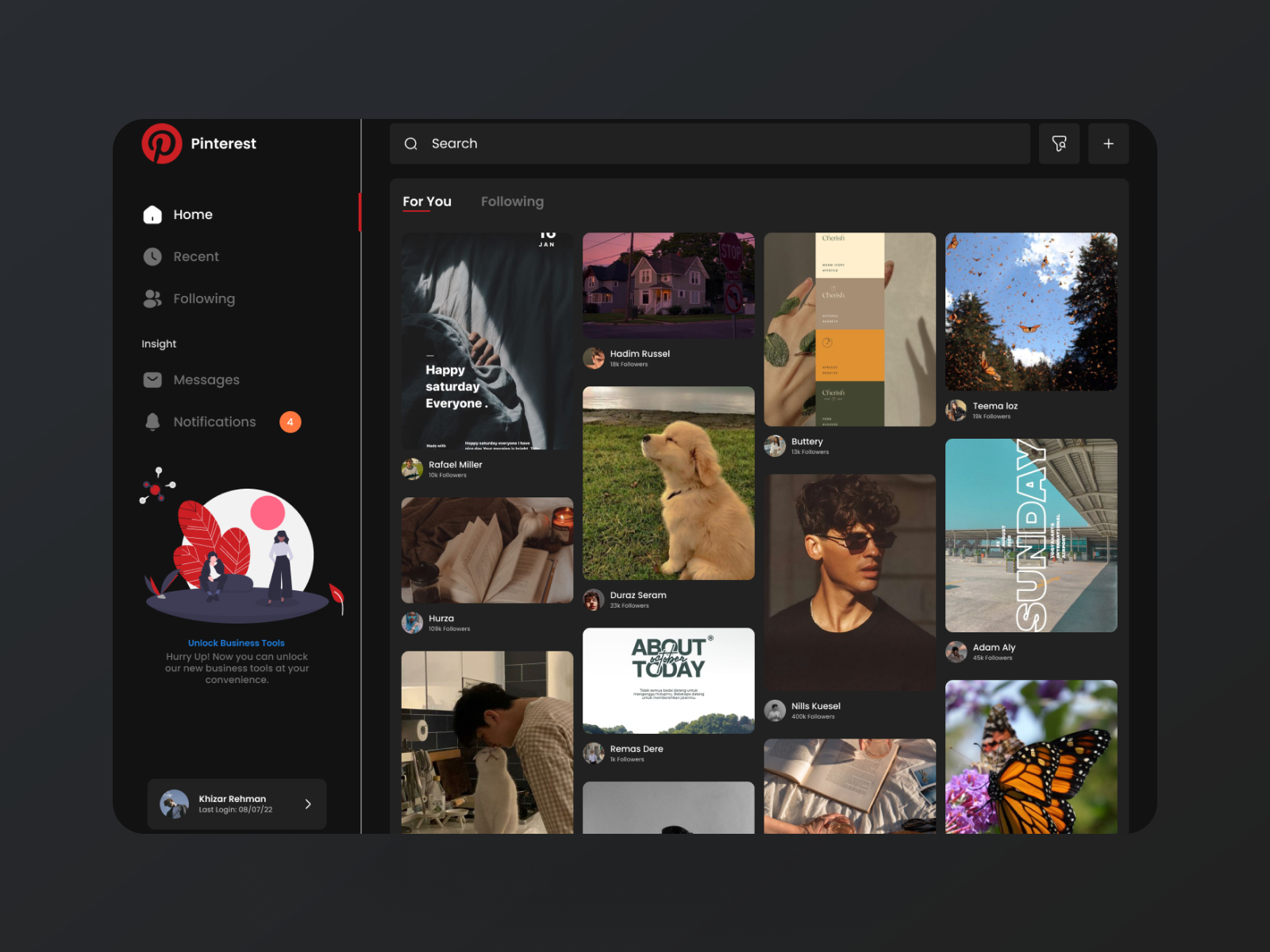The width and height of the screenshot is (1270, 952).
Task: Open the golden retriever puppy pin by Duraz Seram
Action: point(668,484)
